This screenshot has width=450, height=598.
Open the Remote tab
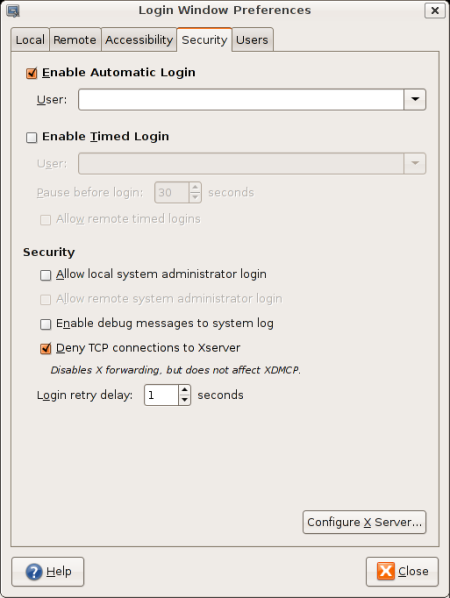pos(75,40)
